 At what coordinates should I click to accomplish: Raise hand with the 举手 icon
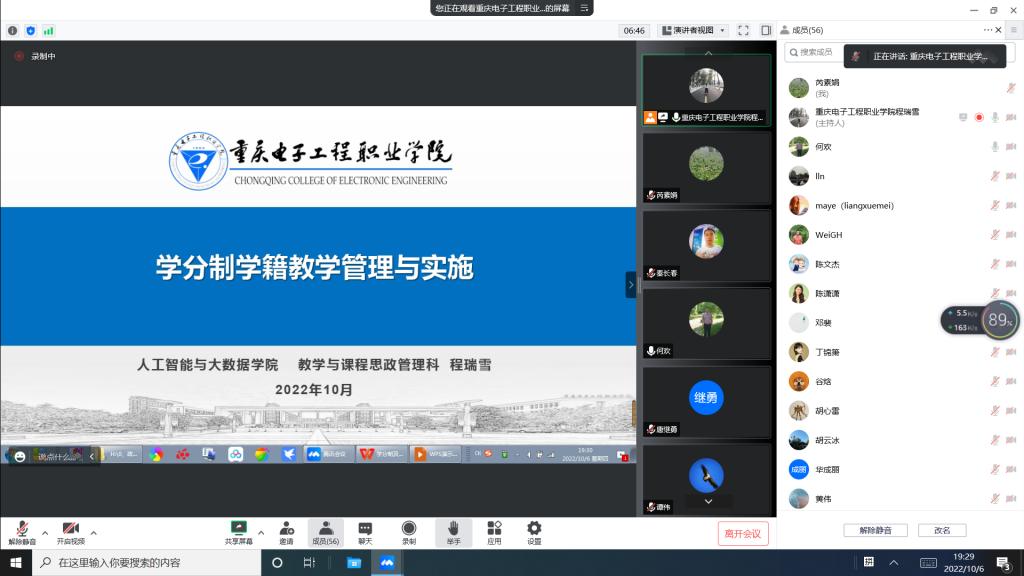tap(453, 531)
